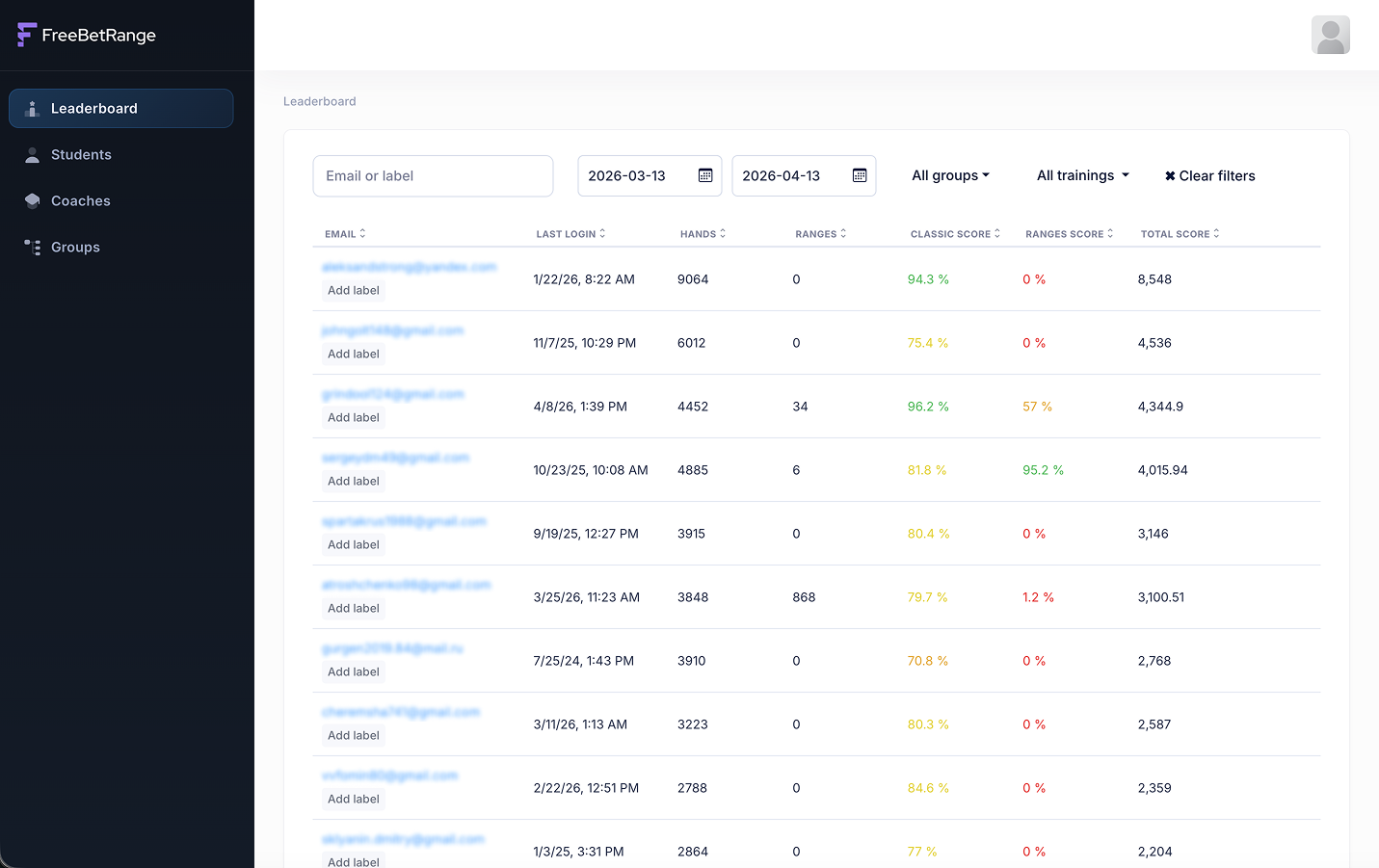Open calendar picker for start date 2026-03-13
This screenshot has width=1379, height=868.
coord(705,176)
